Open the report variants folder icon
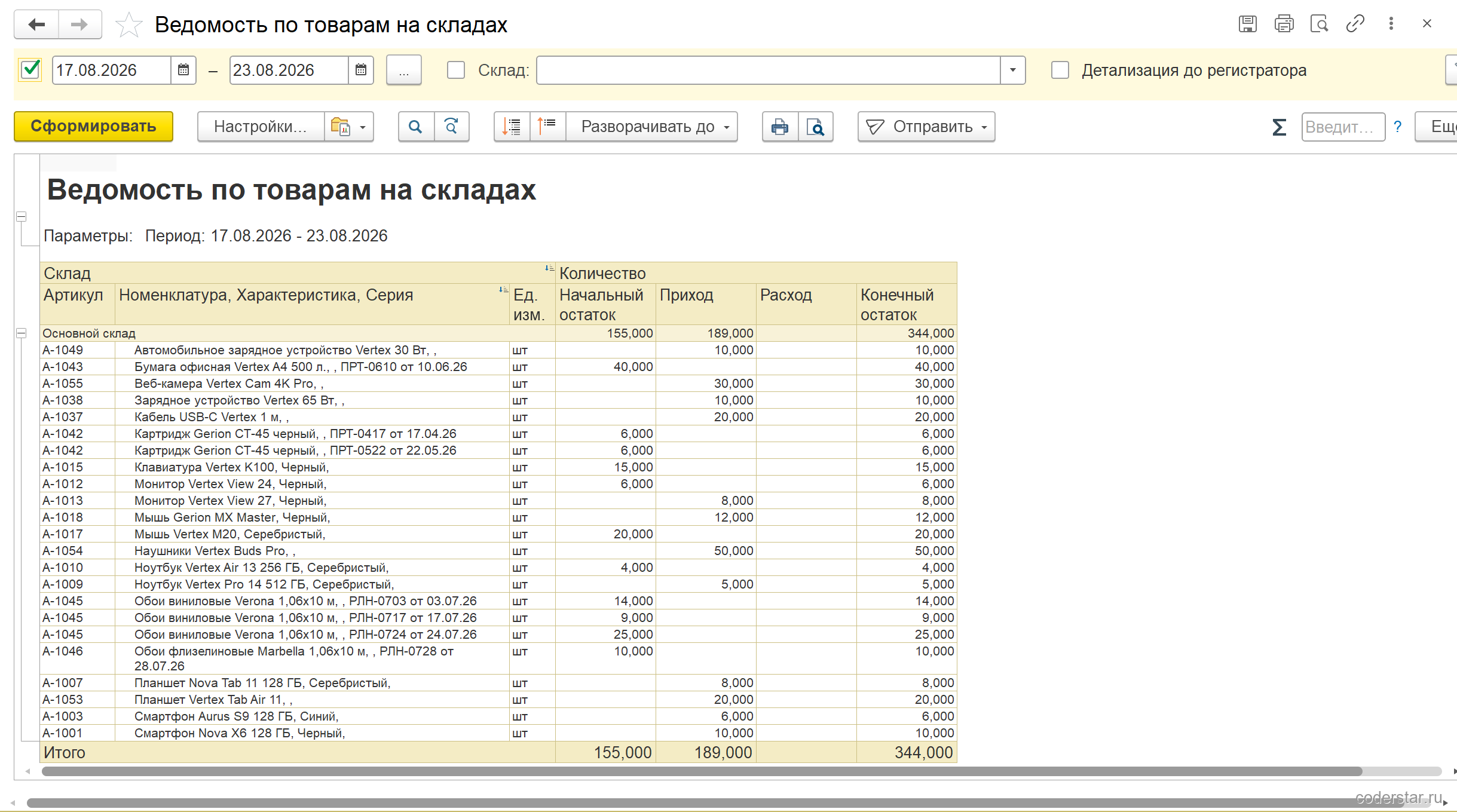1457x812 pixels. (x=341, y=127)
